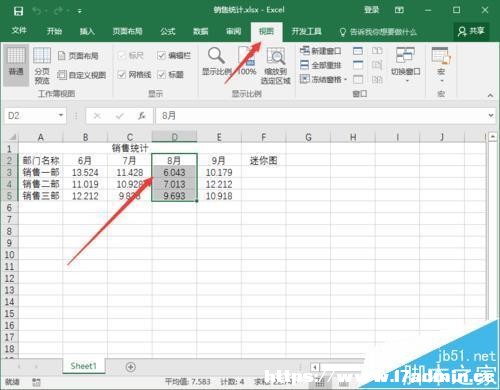Screen dimensions: 500x390
Task: Click 全部重排 arrange all
Action: click(320, 65)
